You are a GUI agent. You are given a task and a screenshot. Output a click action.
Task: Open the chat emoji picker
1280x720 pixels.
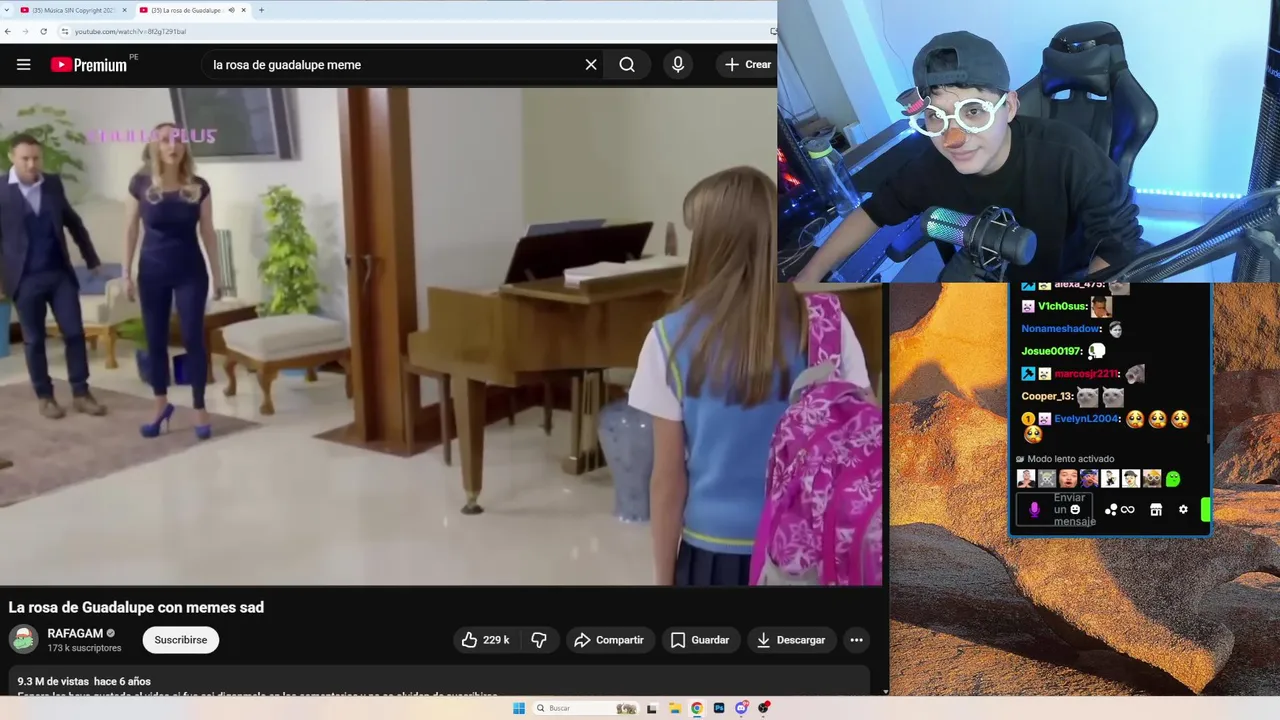tap(1075, 509)
